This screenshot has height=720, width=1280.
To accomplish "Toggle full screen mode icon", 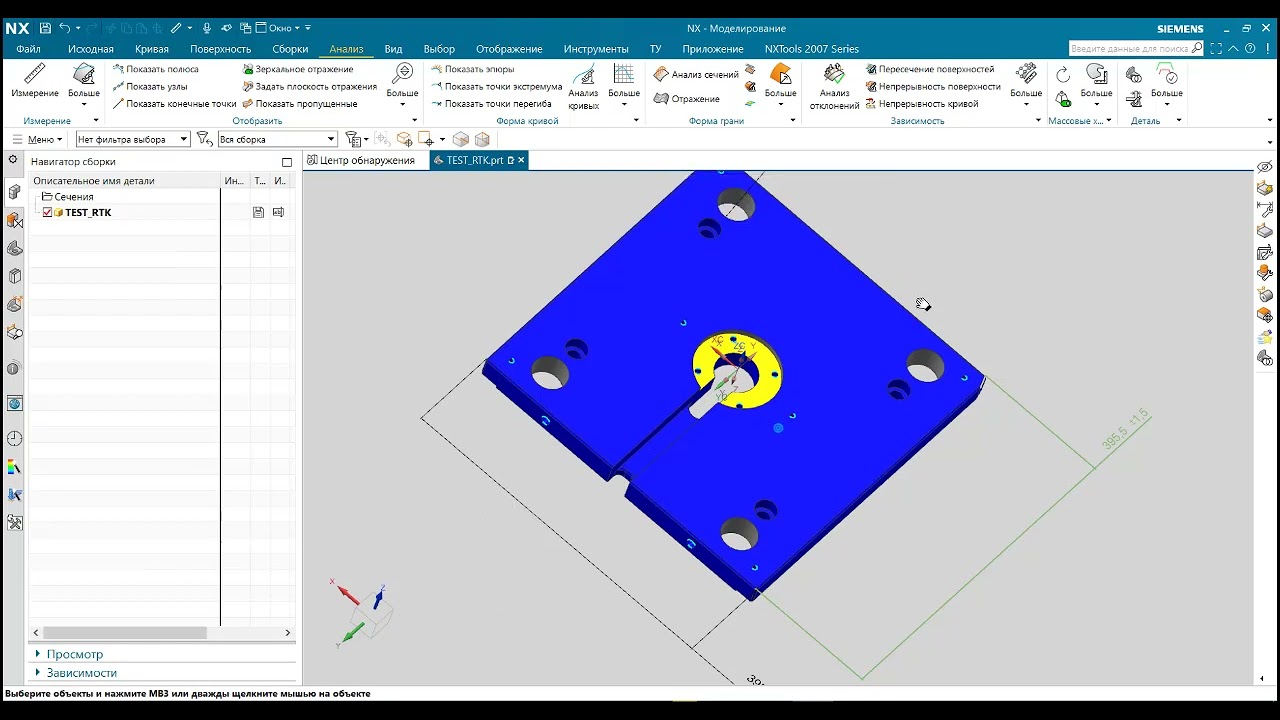I will pos(1216,48).
